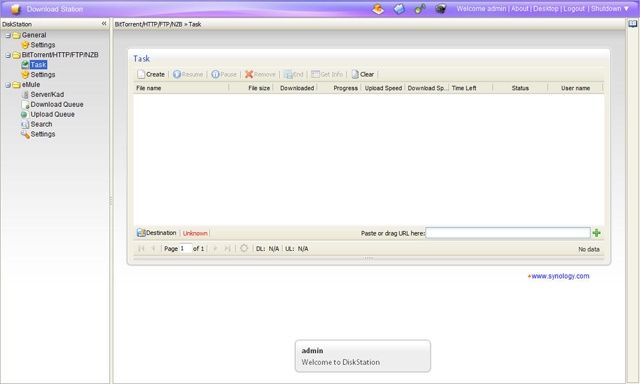Click the Create toolbar button
640x384 pixels.
coord(151,74)
